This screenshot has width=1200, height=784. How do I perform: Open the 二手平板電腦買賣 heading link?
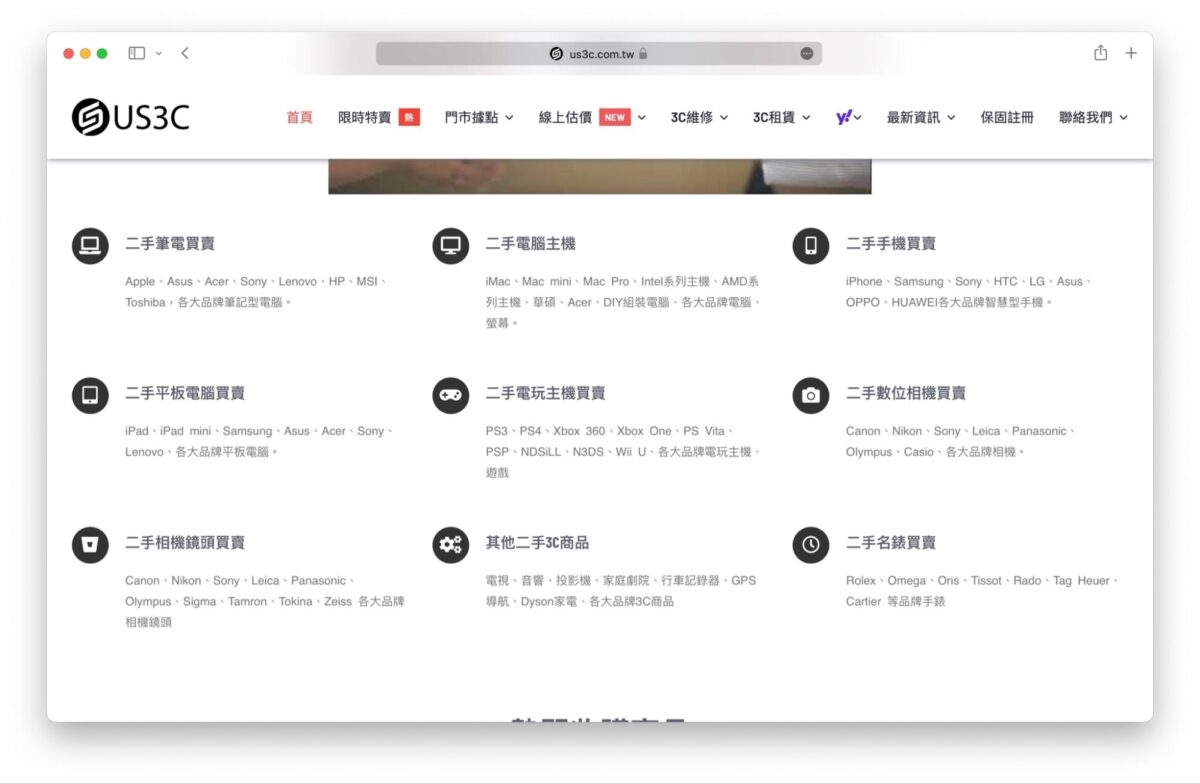point(185,393)
